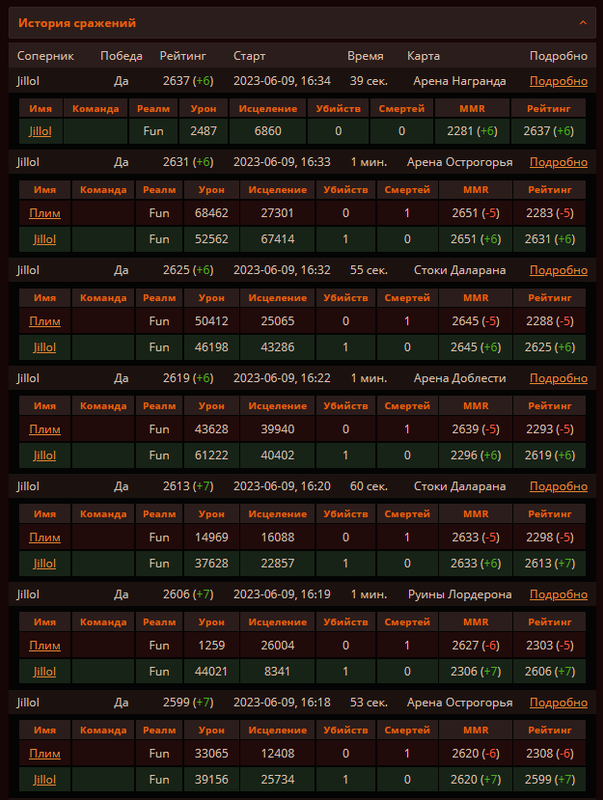Click the Старт column header
This screenshot has height=800, width=603.
pyautogui.click(x=249, y=56)
